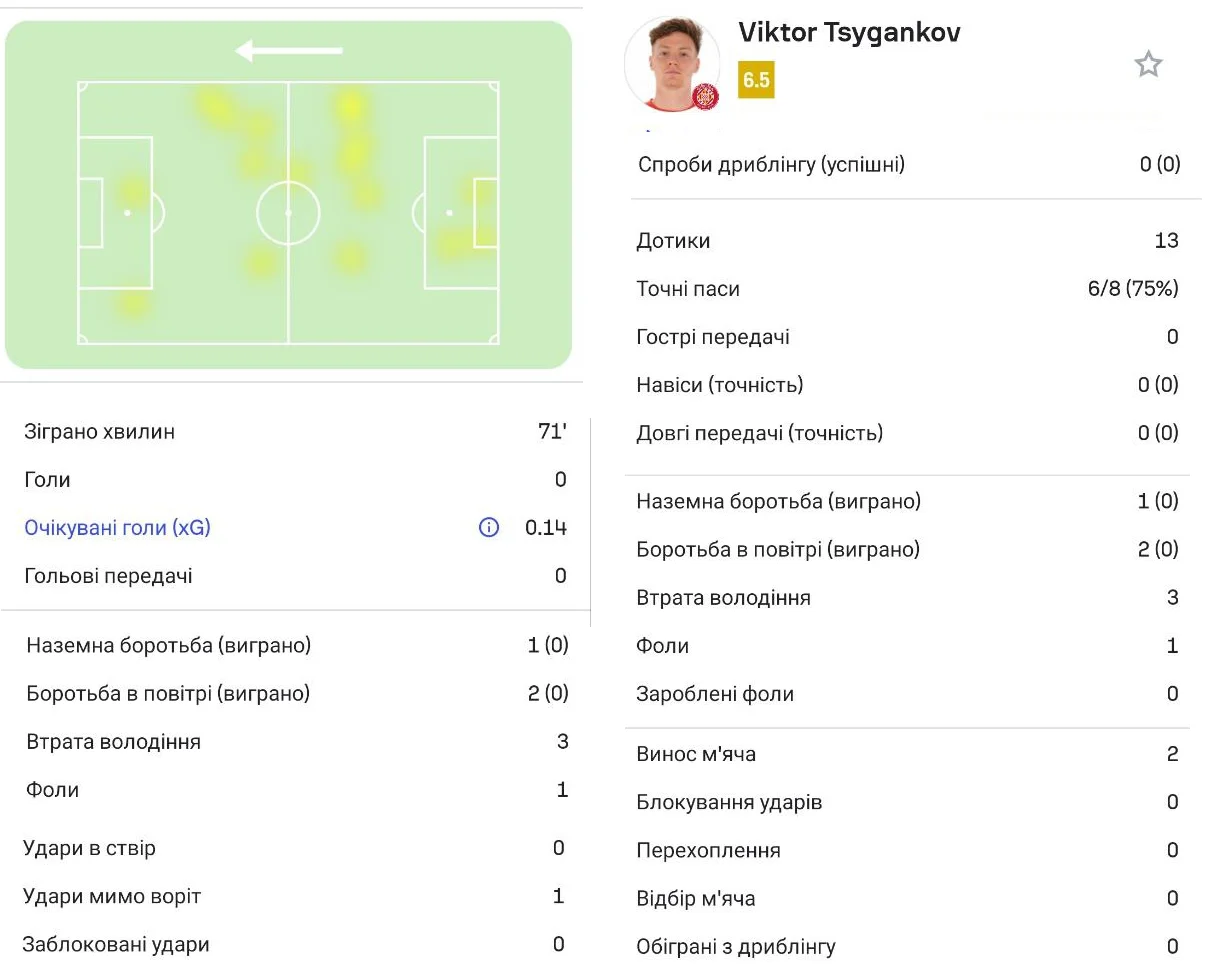Click the Удари мимо воріт stat

pyautogui.click(x=112, y=897)
